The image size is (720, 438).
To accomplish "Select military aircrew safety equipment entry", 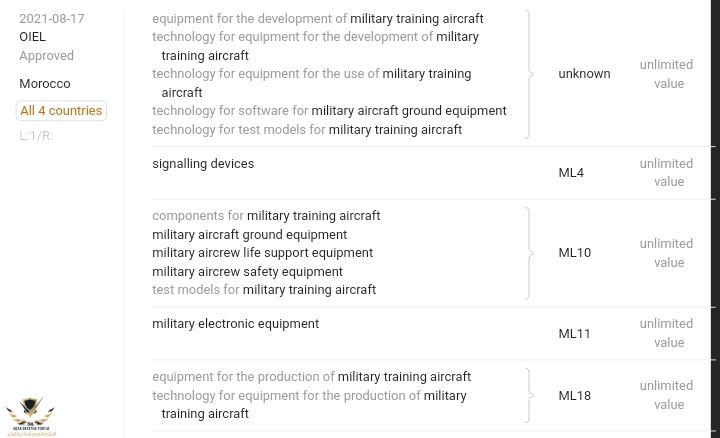I will click(247, 271).
